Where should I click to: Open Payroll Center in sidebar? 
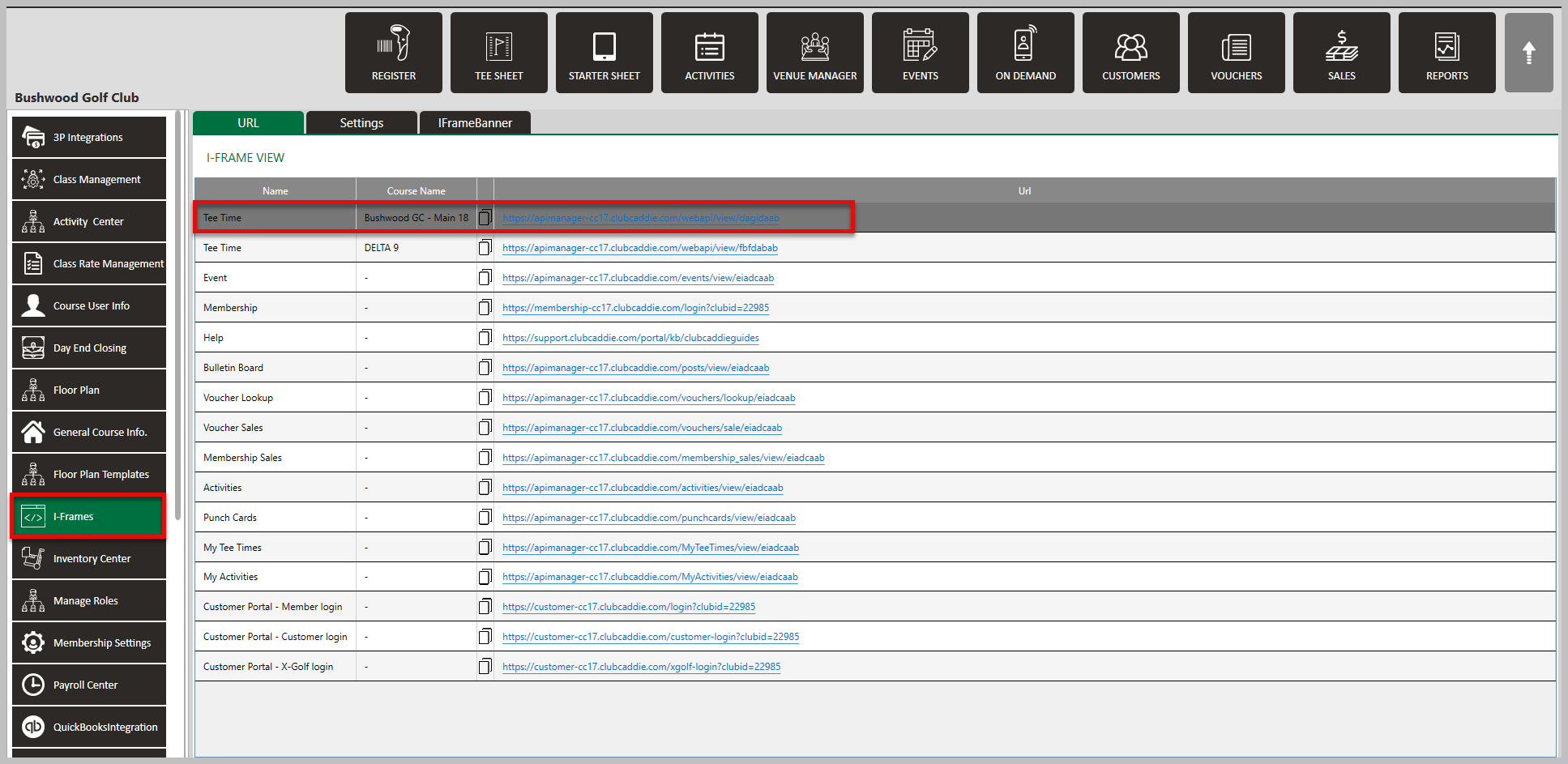(89, 685)
